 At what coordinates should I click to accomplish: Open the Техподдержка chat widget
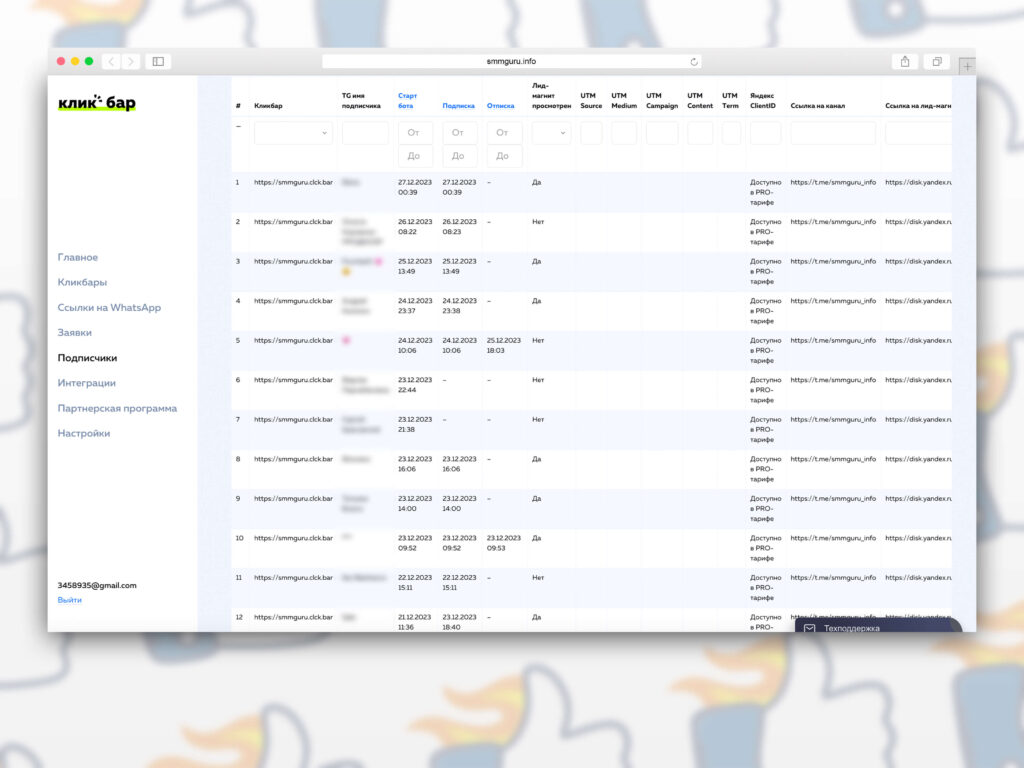(x=878, y=628)
